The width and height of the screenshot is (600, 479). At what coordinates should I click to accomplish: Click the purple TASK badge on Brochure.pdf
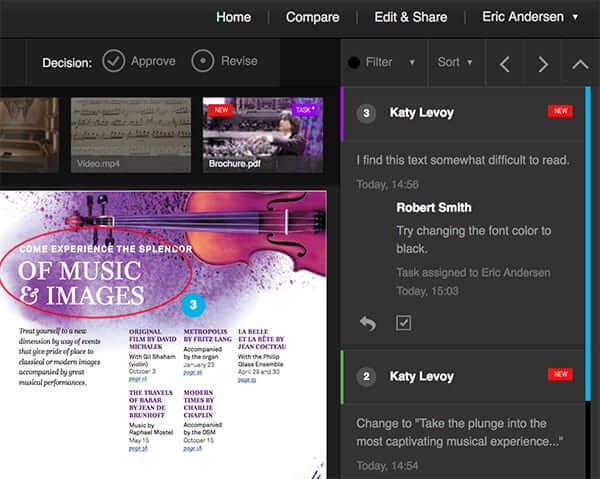[307, 110]
